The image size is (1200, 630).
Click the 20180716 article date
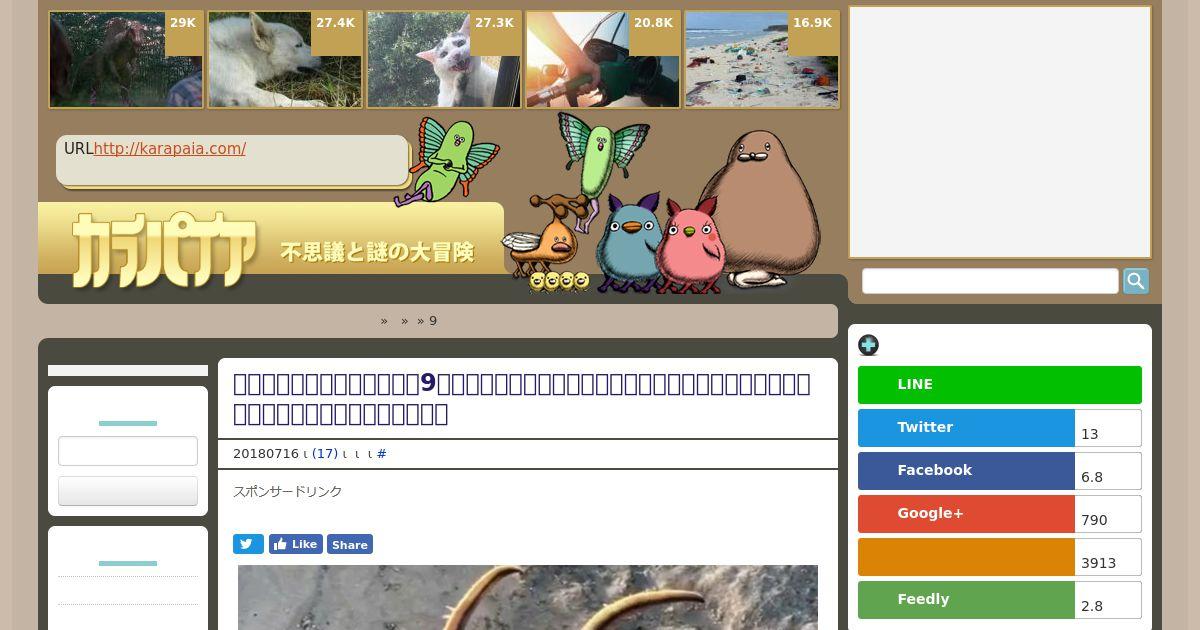(x=266, y=454)
